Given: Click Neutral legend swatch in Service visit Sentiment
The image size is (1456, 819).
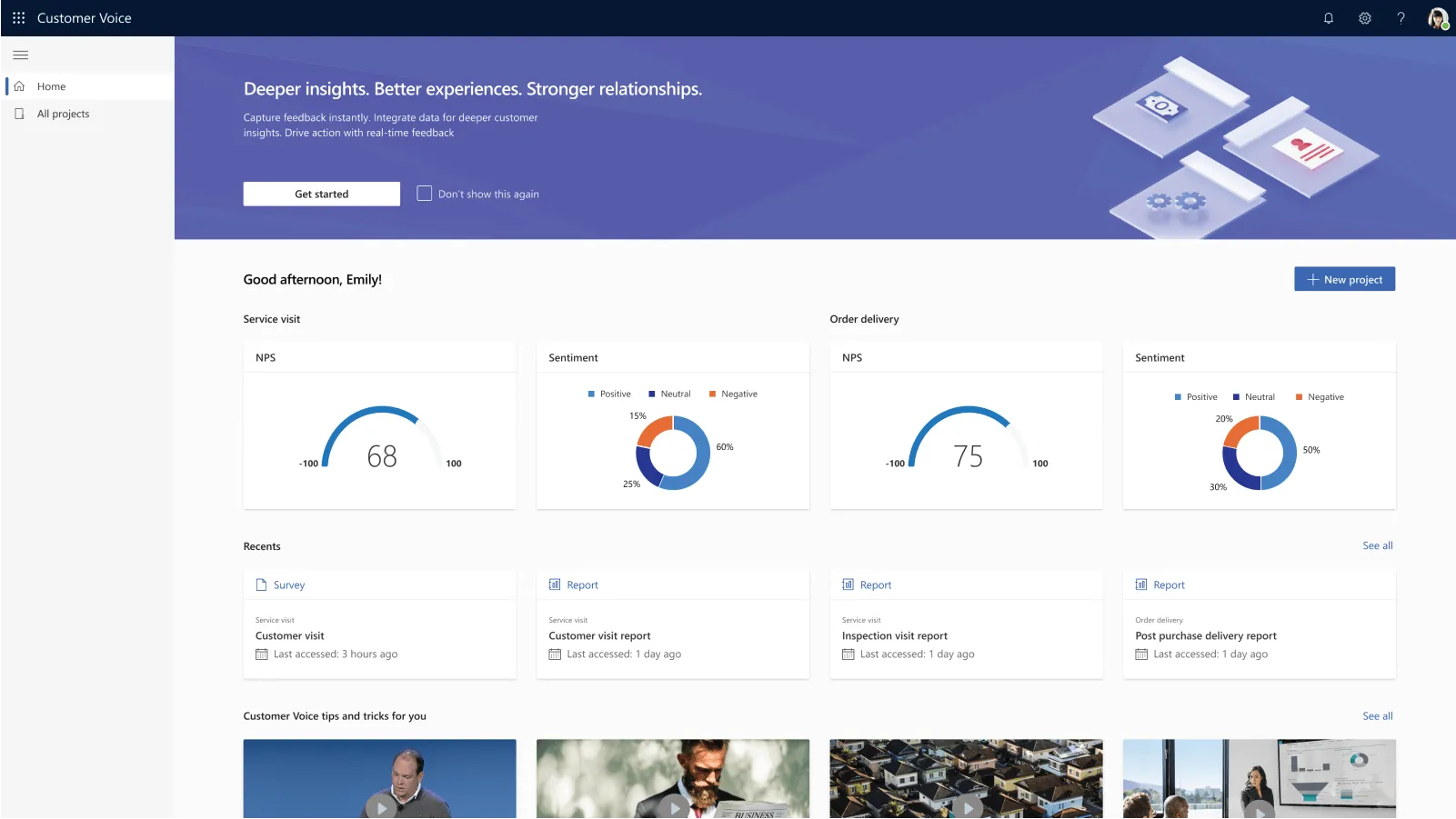Looking at the screenshot, I should [652, 395].
